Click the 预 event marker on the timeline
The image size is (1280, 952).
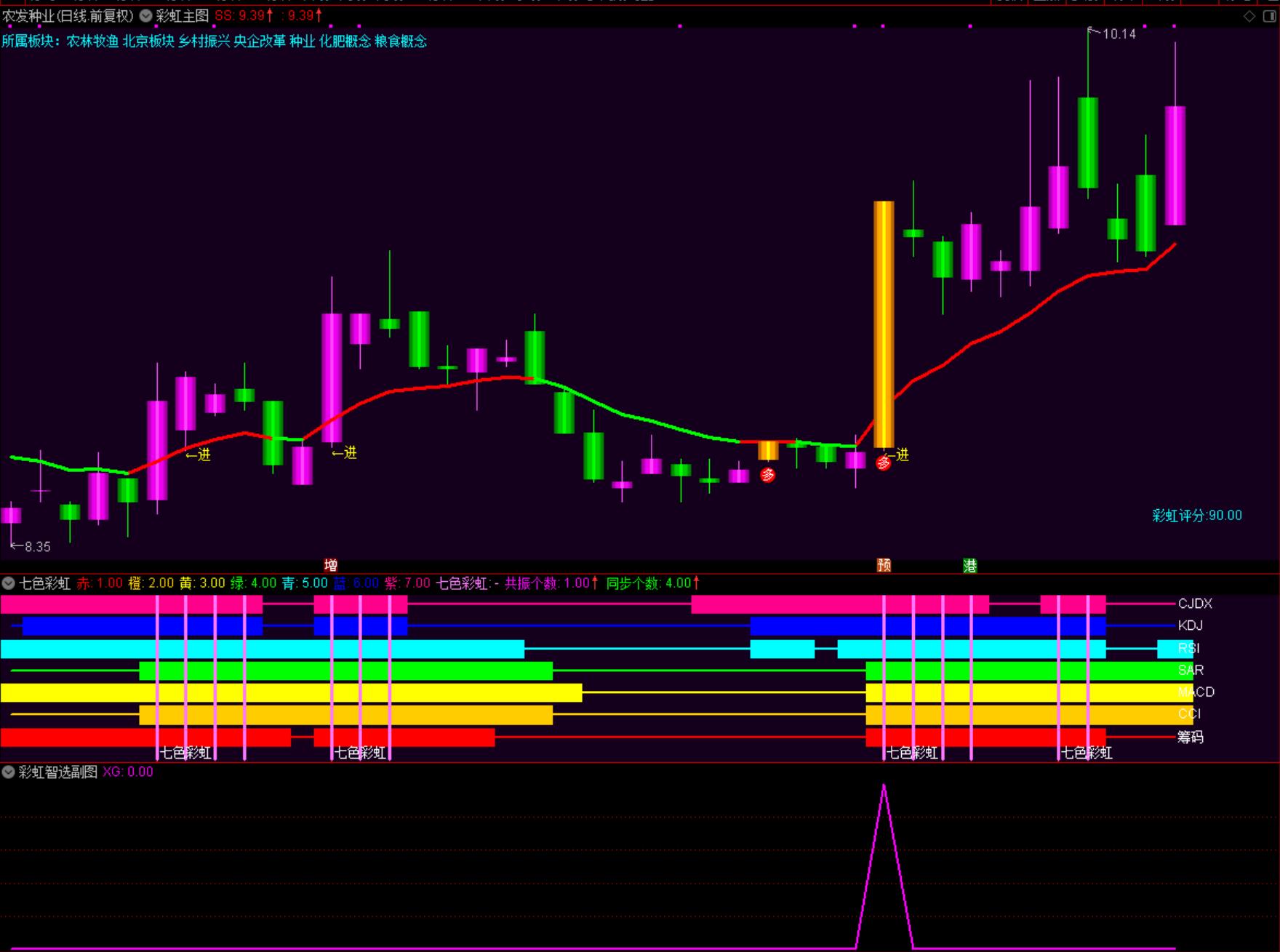pos(884,565)
